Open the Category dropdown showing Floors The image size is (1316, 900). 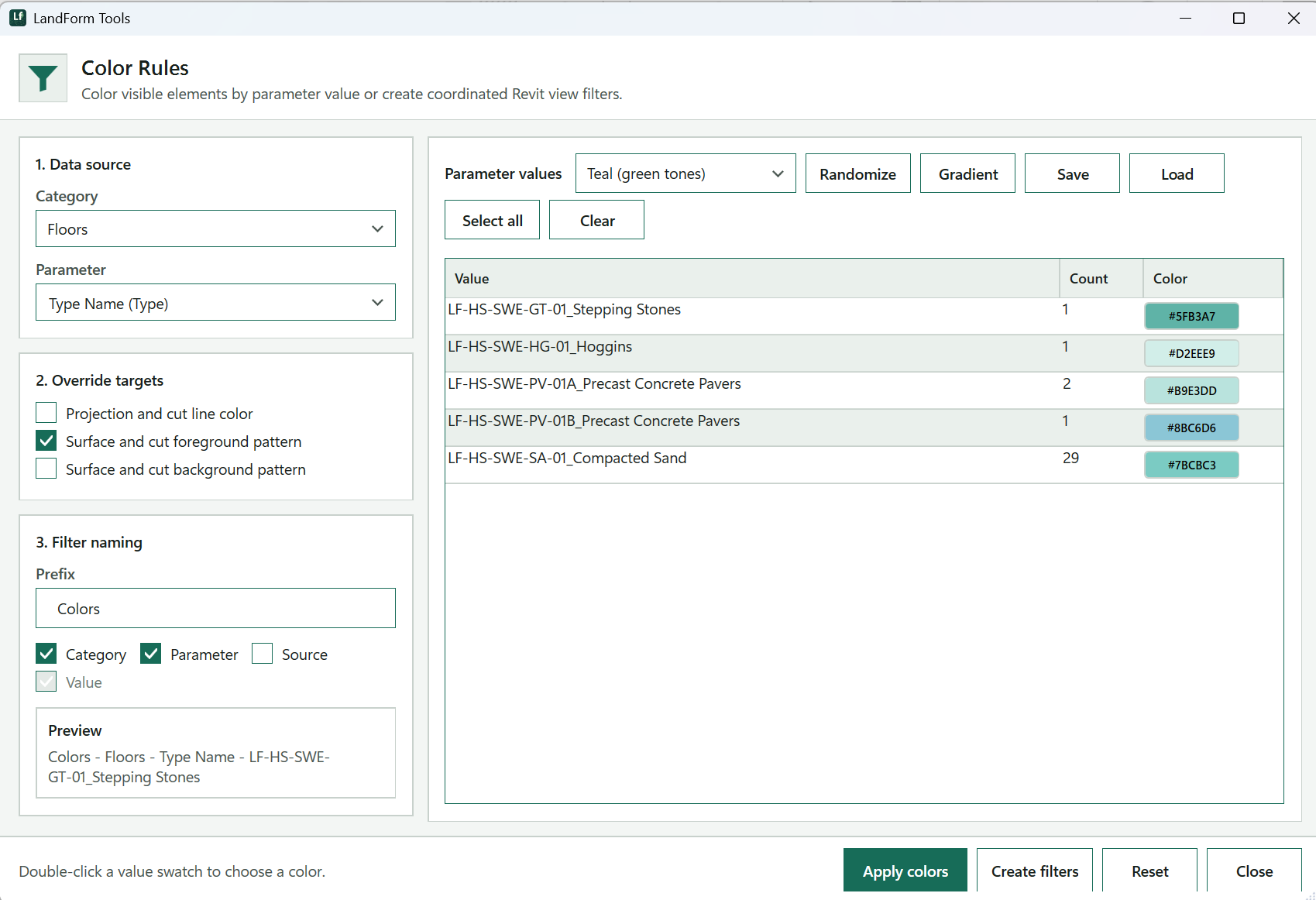pyautogui.click(x=215, y=228)
